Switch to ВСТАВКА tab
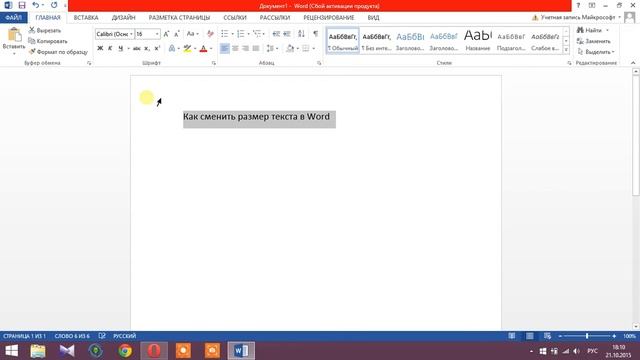Image resolution: width=640 pixels, height=360 pixels. pyautogui.click(x=86, y=18)
